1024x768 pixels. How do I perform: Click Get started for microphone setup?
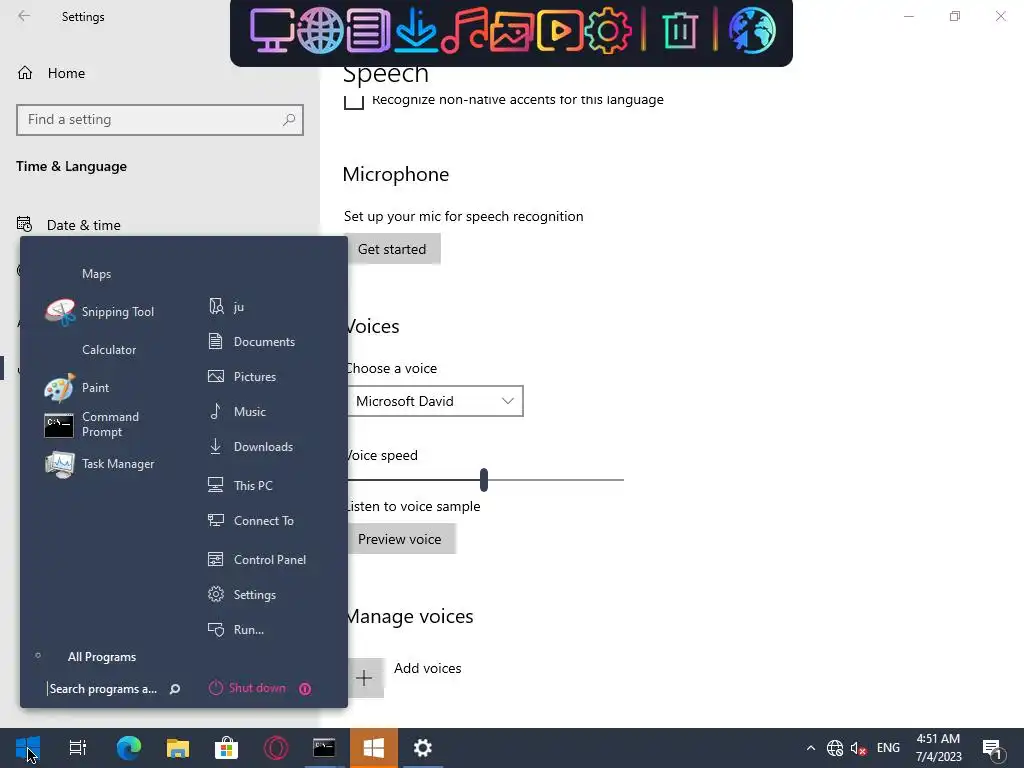pos(392,249)
